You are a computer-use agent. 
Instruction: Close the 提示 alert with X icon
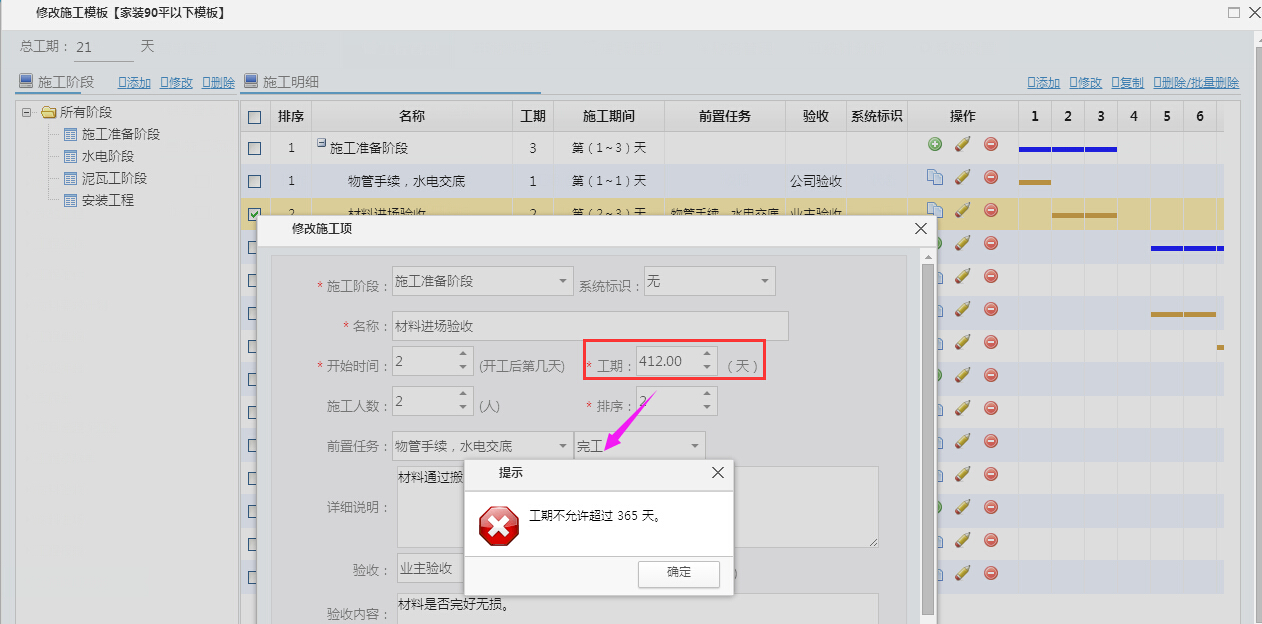(717, 473)
